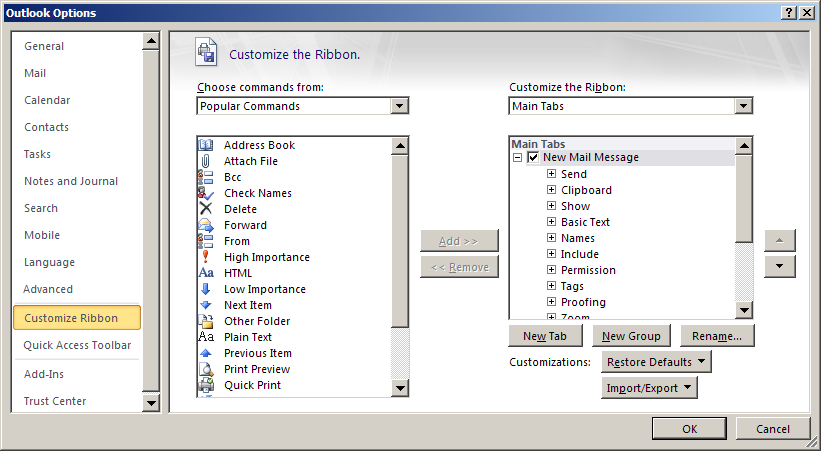821x451 pixels.
Task: Click the Add >> button
Action: point(459,241)
